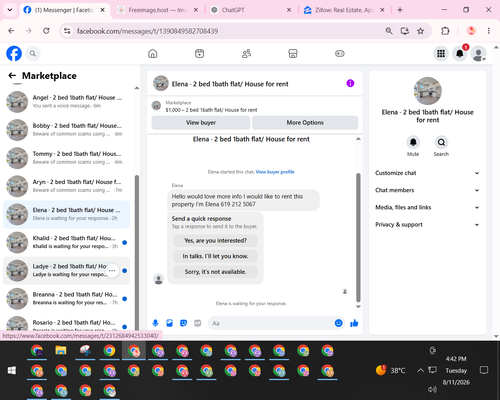Open Aryn conversation in list
This screenshot has height=400, width=500.
[66, 186]
